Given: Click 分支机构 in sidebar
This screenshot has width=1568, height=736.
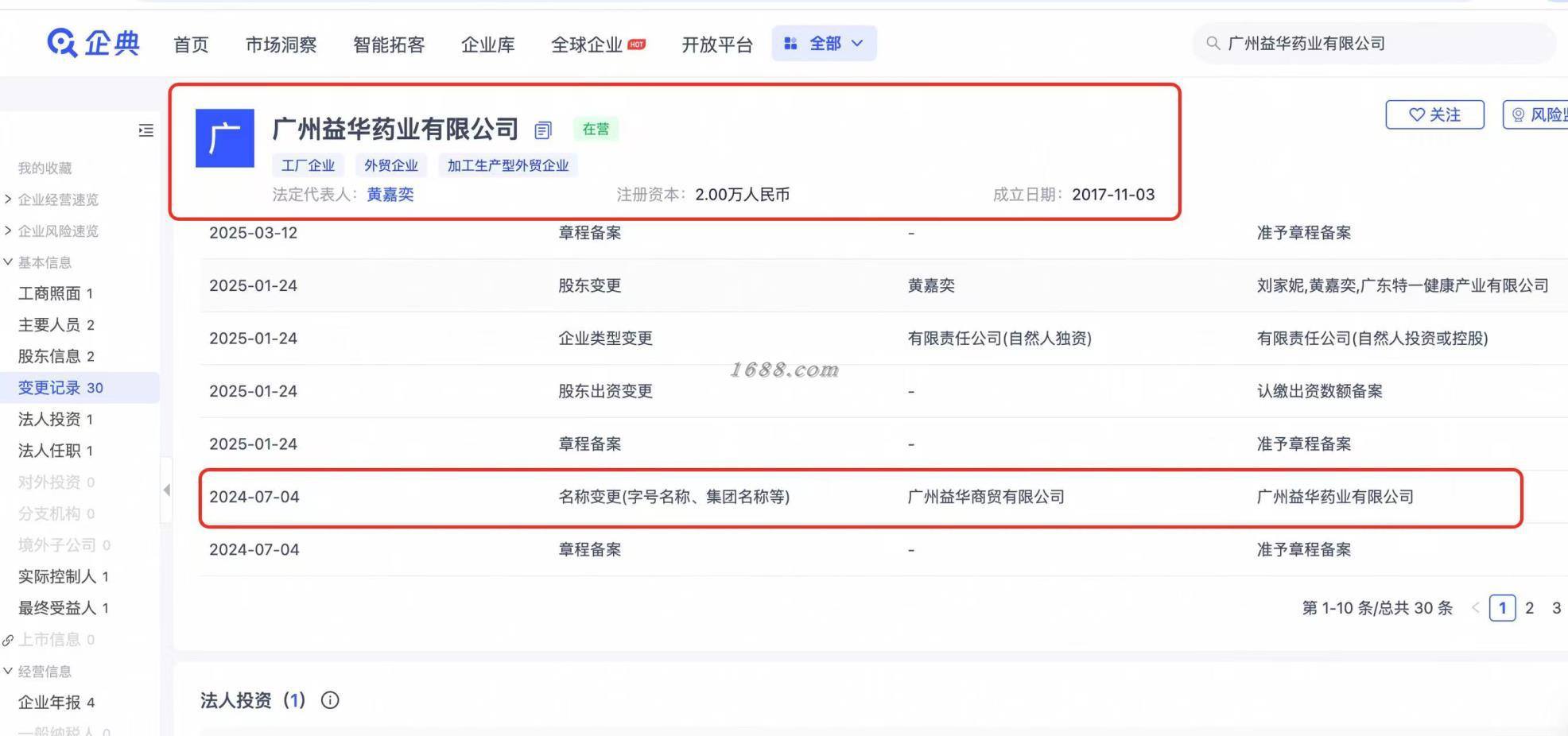Looking at the screenshot, I should point(56,513).
